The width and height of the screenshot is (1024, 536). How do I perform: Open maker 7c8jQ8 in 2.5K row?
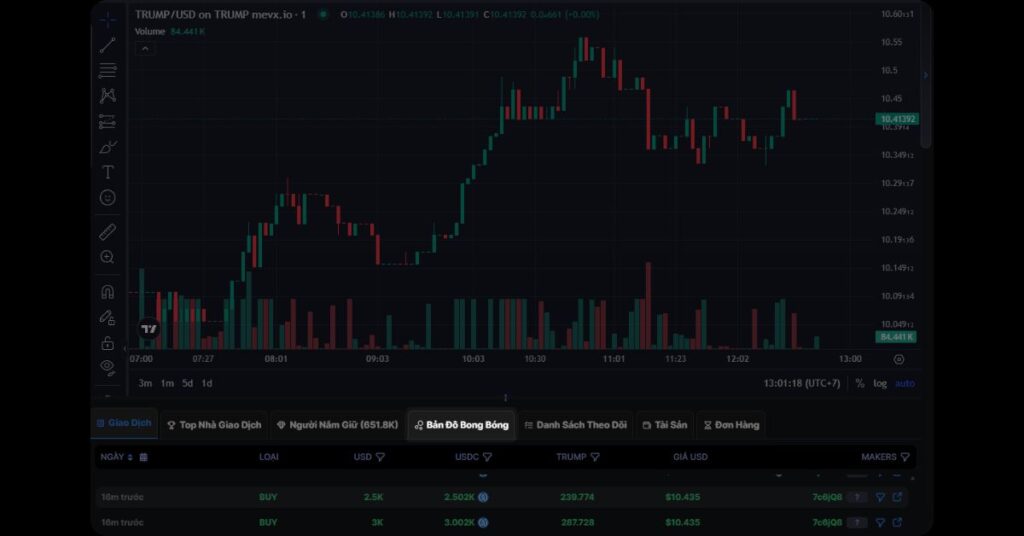tap(827, 497)
